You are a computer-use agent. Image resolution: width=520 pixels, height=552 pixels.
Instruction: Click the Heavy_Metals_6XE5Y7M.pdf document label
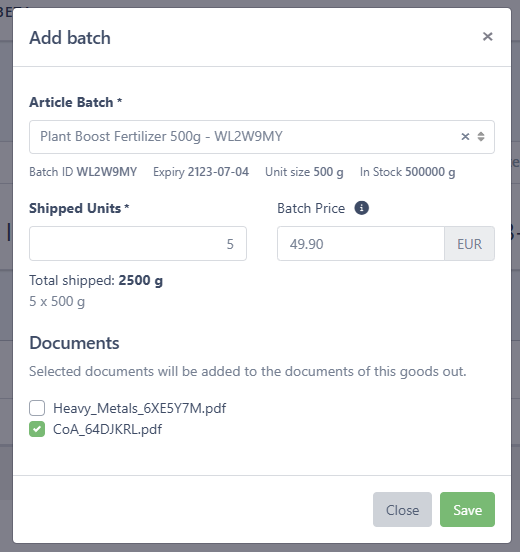tap(139, 408)
